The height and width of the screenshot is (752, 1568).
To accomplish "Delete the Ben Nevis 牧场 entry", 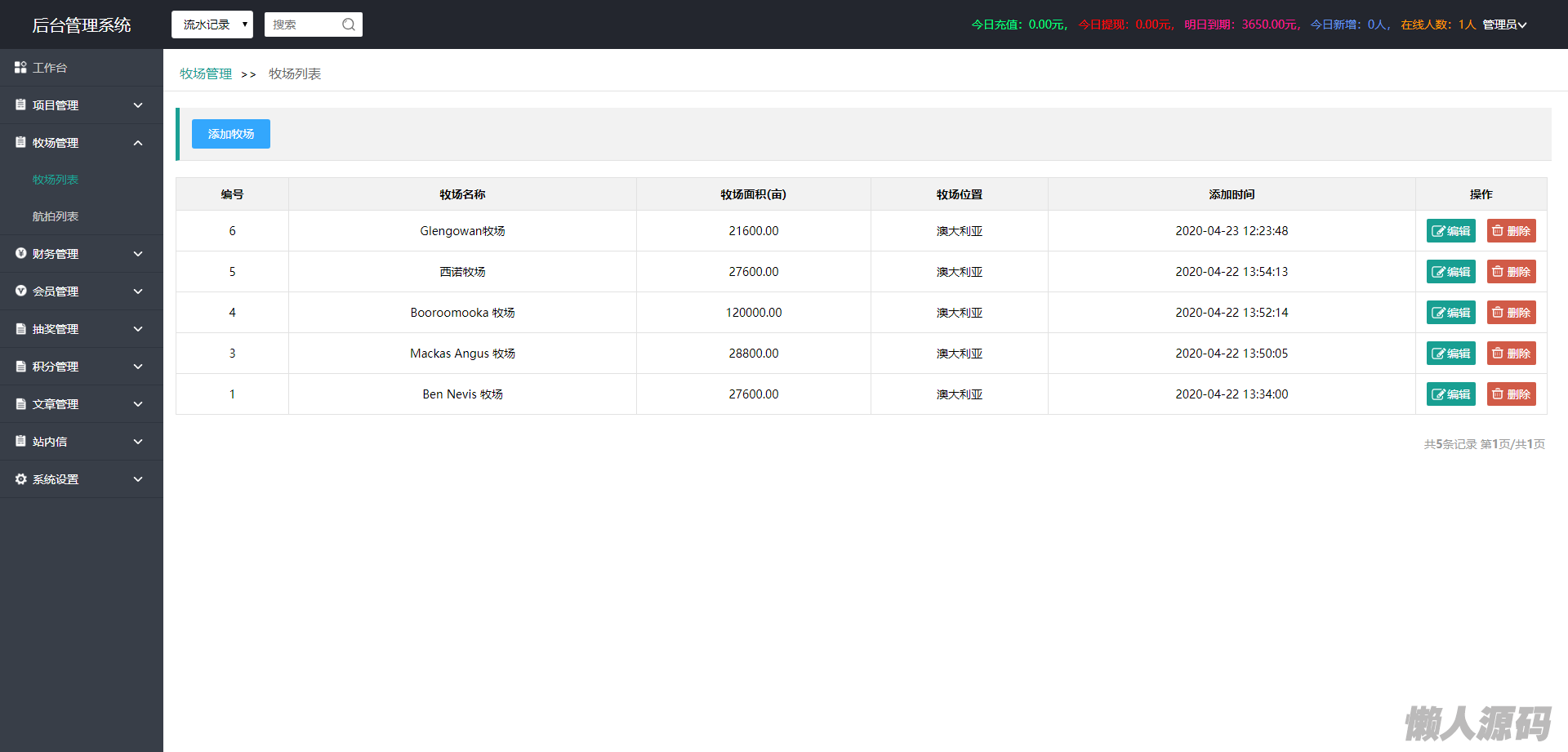I will (x=1511, y=394).
